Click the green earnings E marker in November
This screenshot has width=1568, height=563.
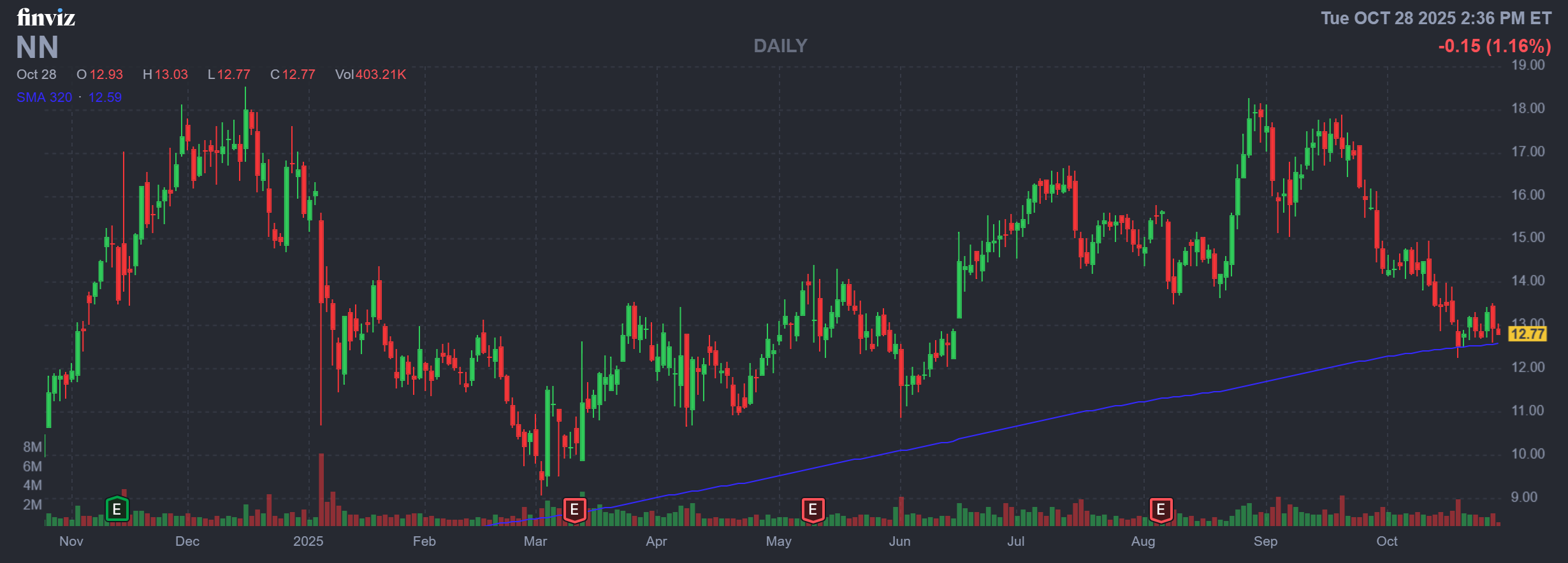point(117,510)
